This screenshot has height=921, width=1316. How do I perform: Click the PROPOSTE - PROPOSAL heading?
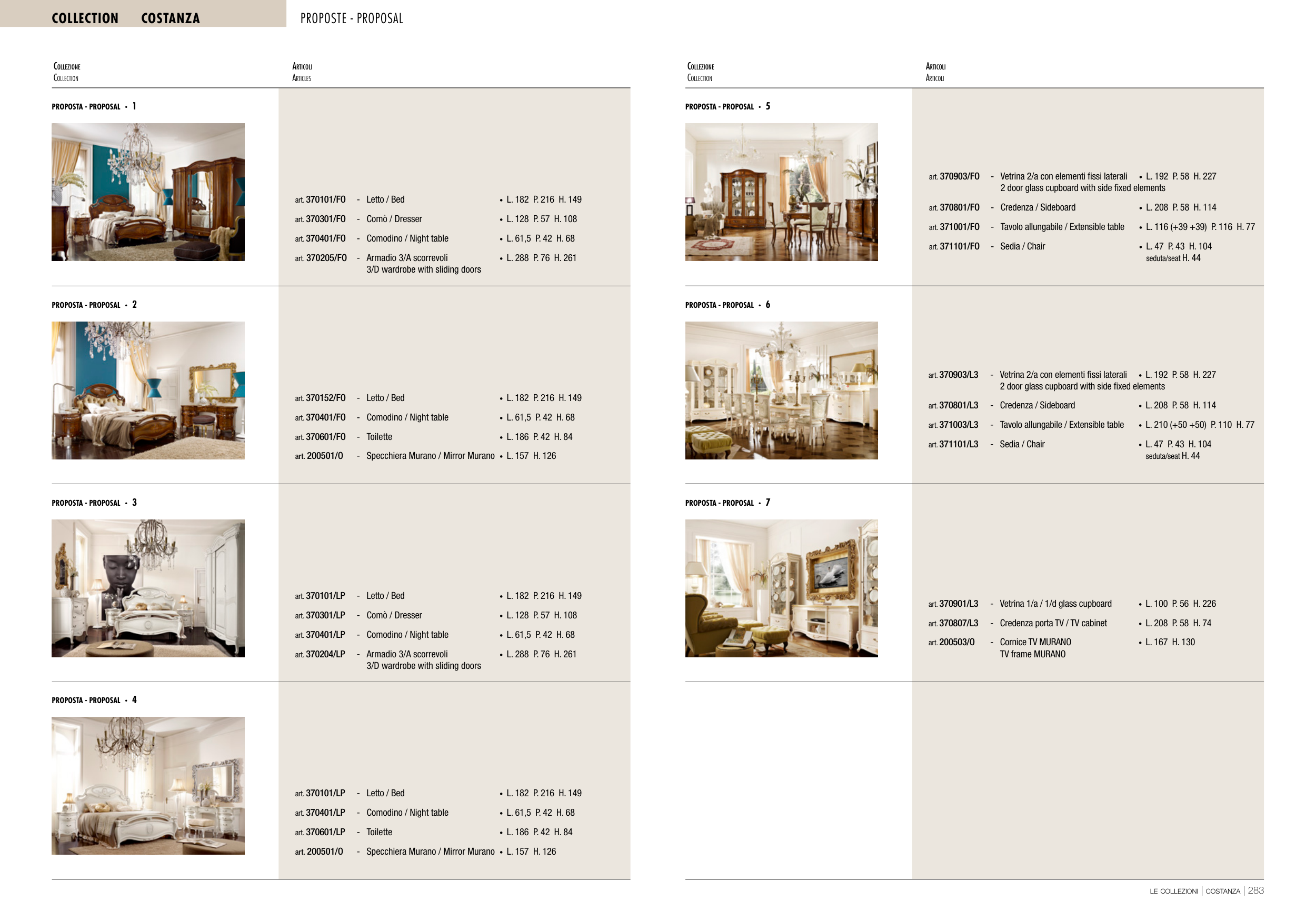pos(351,18)
